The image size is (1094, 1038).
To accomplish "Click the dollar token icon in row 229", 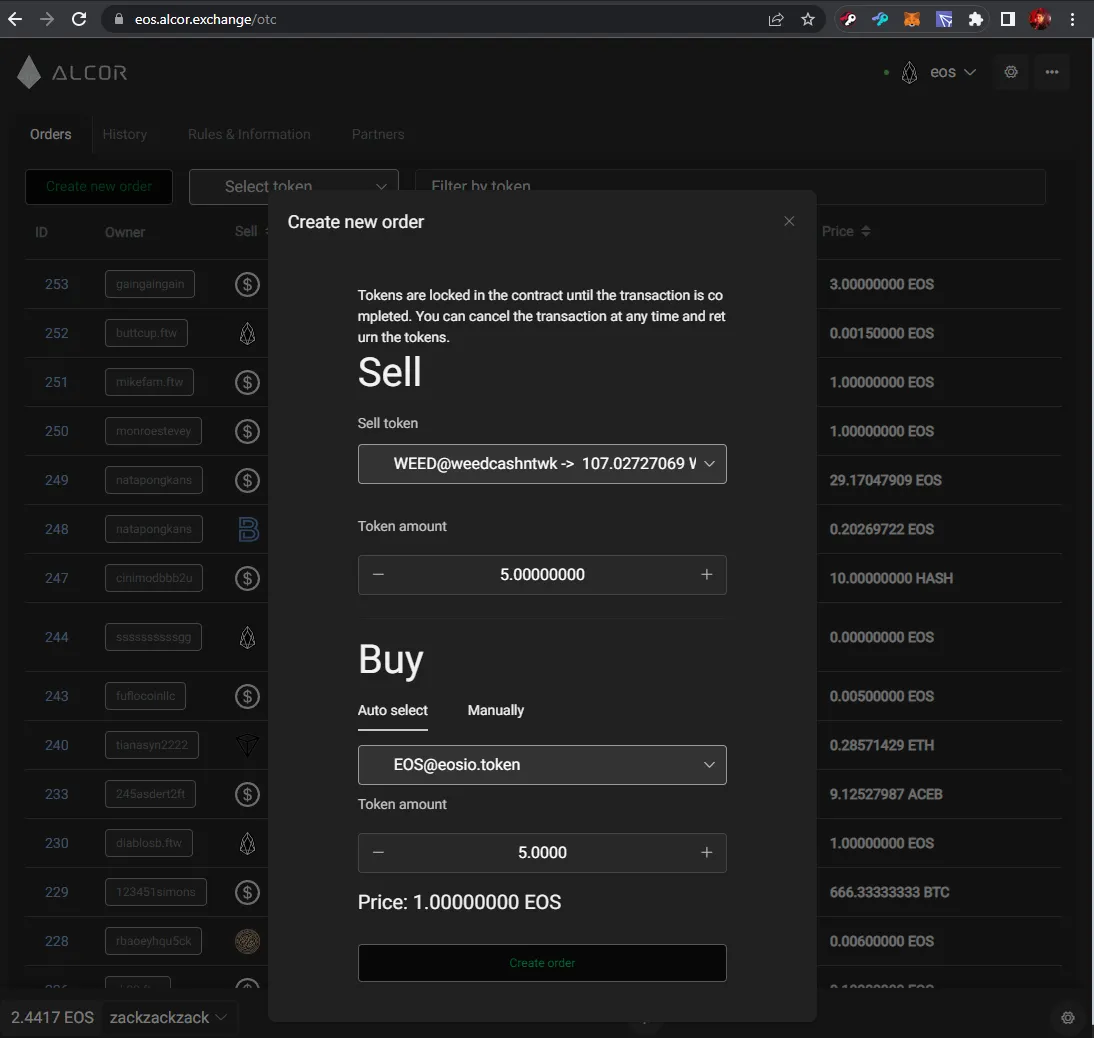I will pos(247,892).
